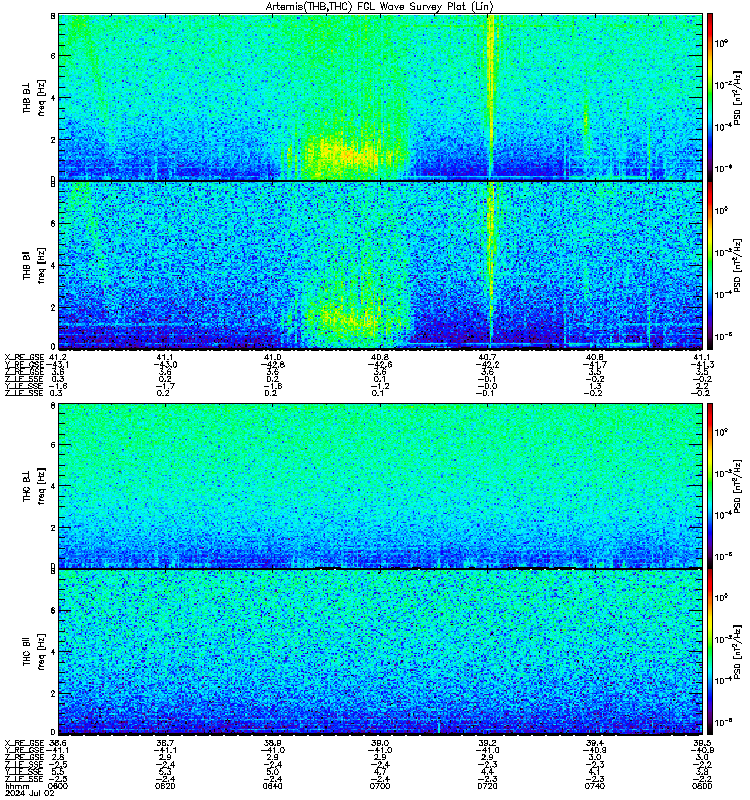Image resolution: width=750 pixels, height=800 pixels.
Task: Click the PSD colorbar beside the THC B∥ panel
Action: coord(710,652)
